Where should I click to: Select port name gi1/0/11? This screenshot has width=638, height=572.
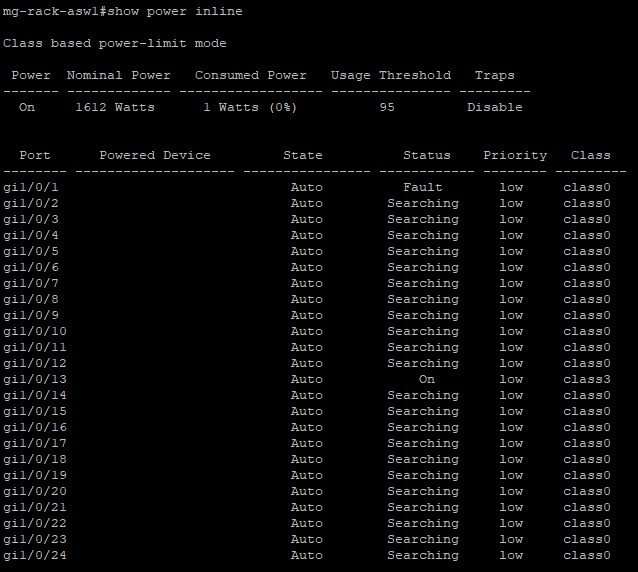point(35,347)
